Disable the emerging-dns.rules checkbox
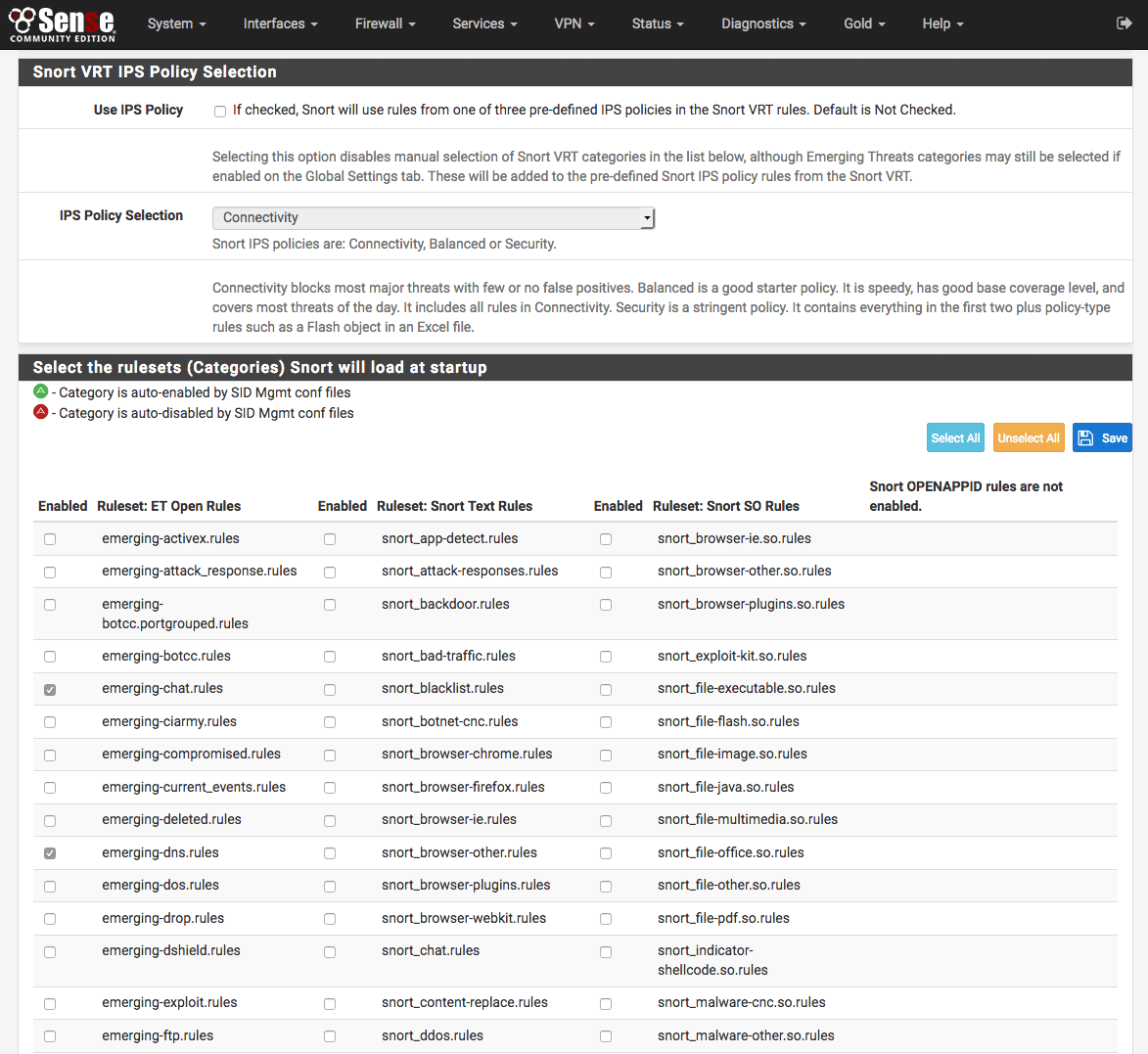Viewport: 1148px width, 1054px height. (50, 853)
